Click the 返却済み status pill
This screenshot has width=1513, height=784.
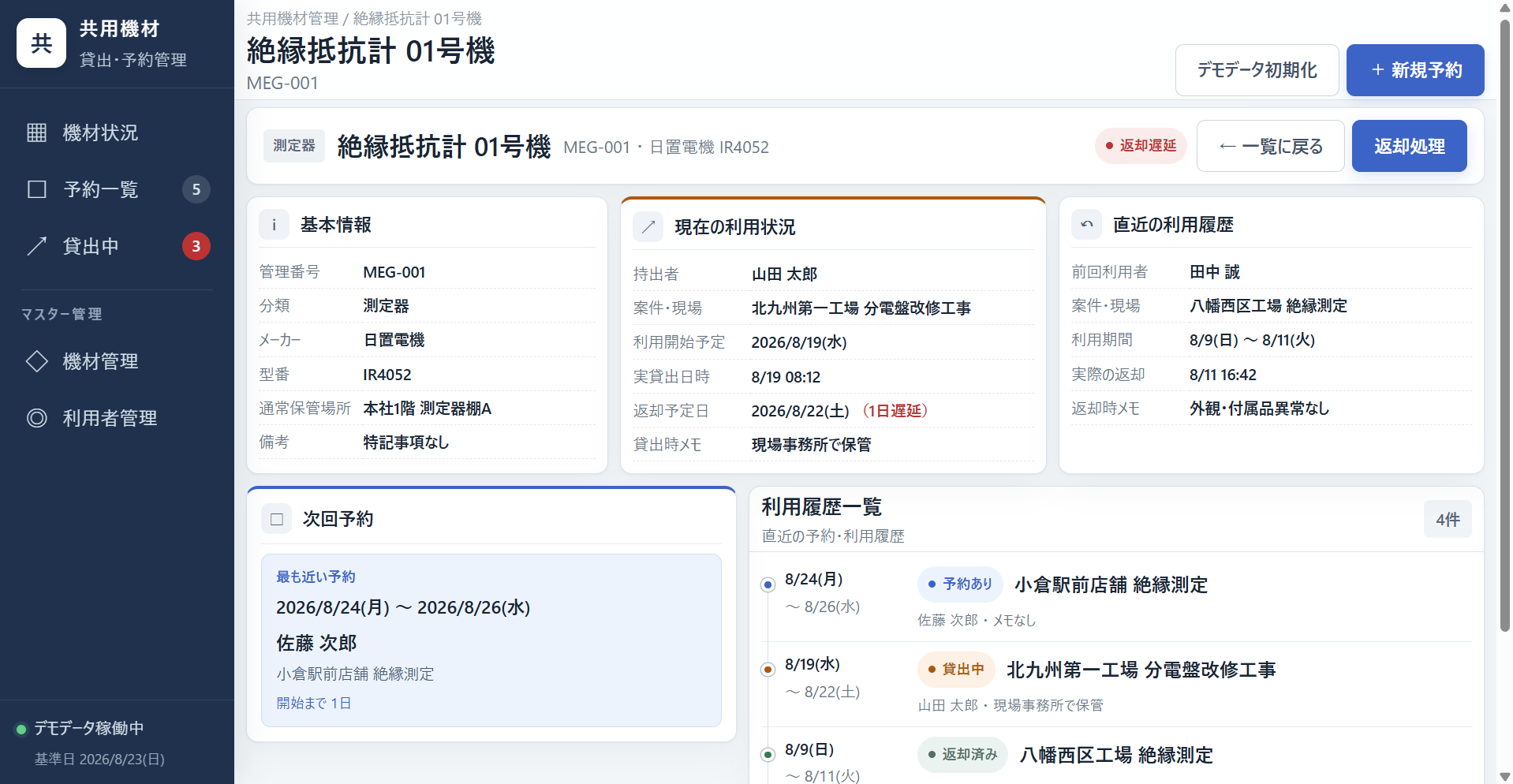962,755
